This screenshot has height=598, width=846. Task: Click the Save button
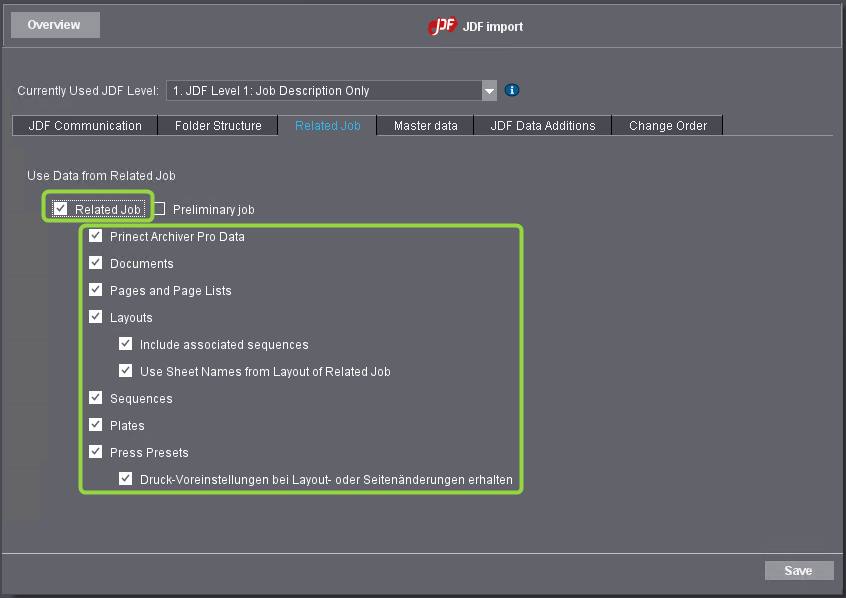point(798,570)
